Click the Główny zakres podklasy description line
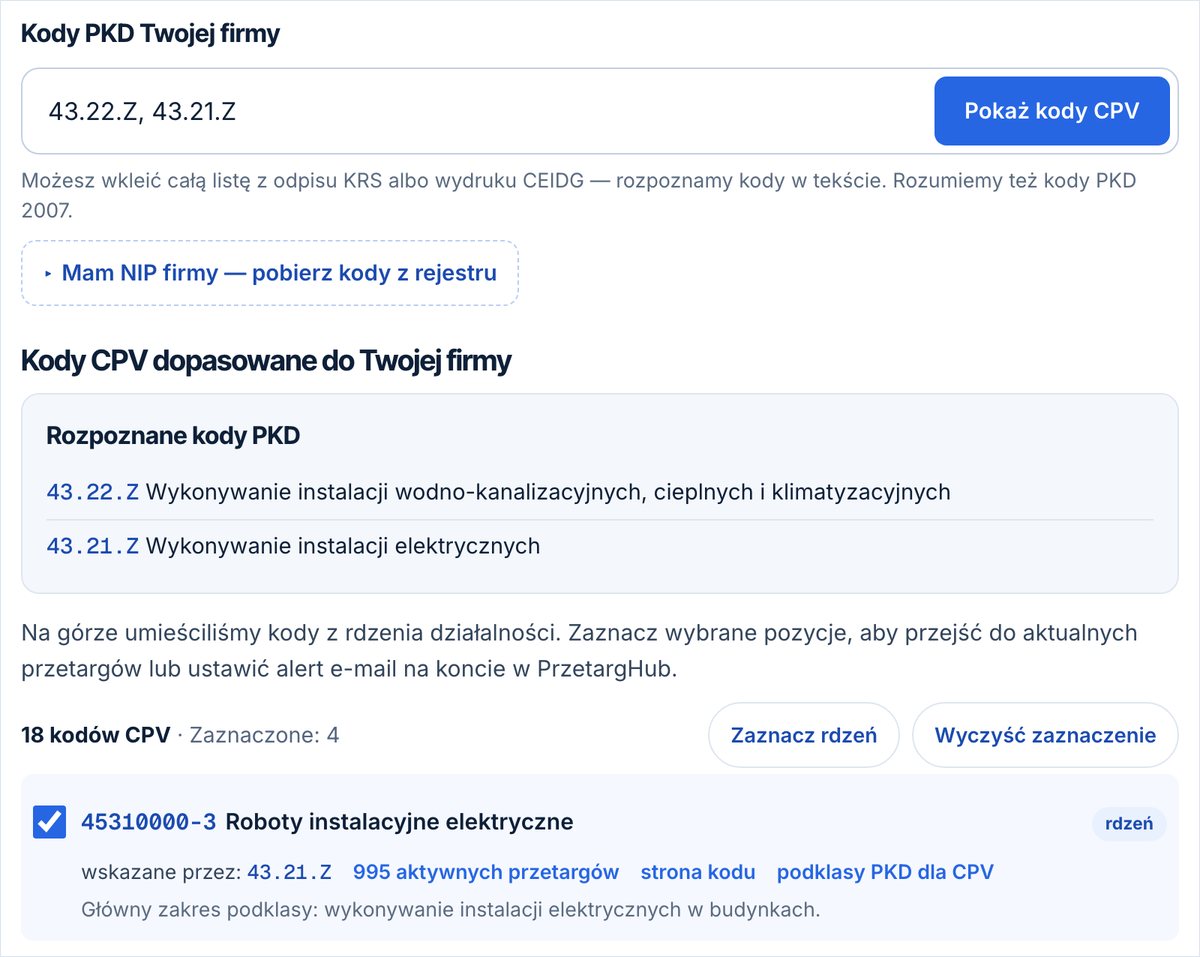This screenshot has height=957, width=1200. (x=451, y=910)
